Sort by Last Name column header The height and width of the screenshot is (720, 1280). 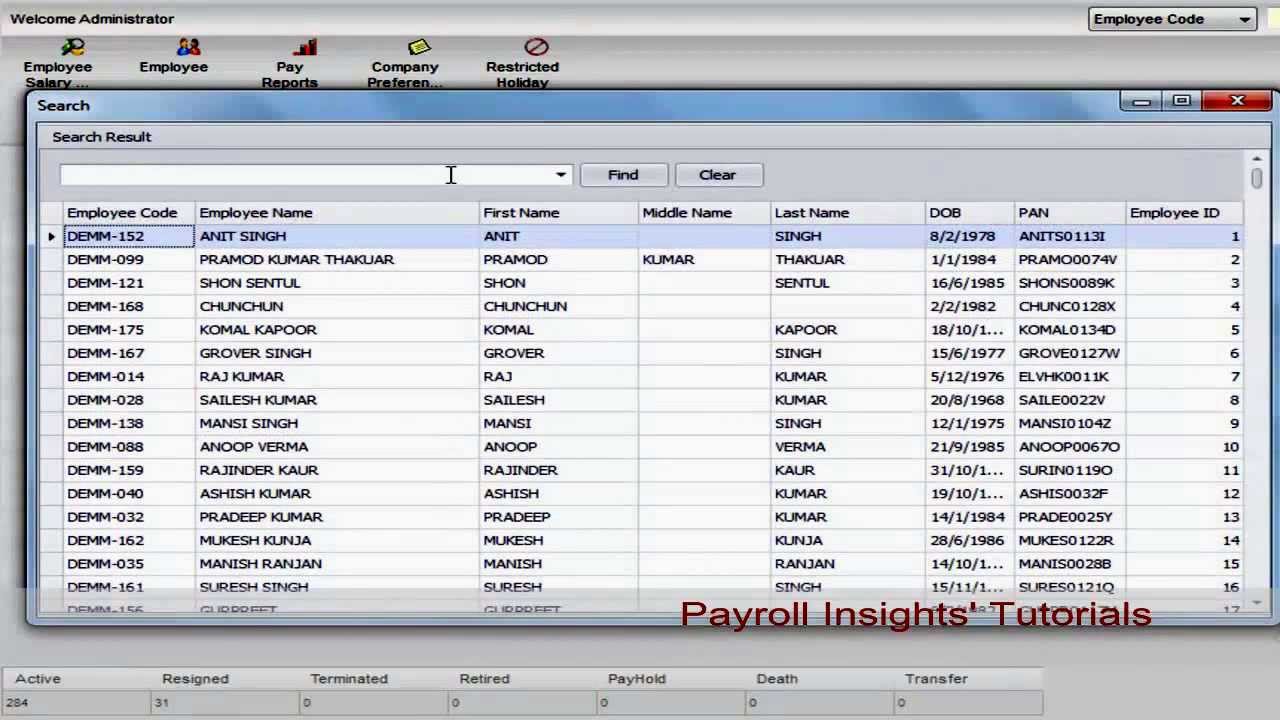[x=848, y=213]
